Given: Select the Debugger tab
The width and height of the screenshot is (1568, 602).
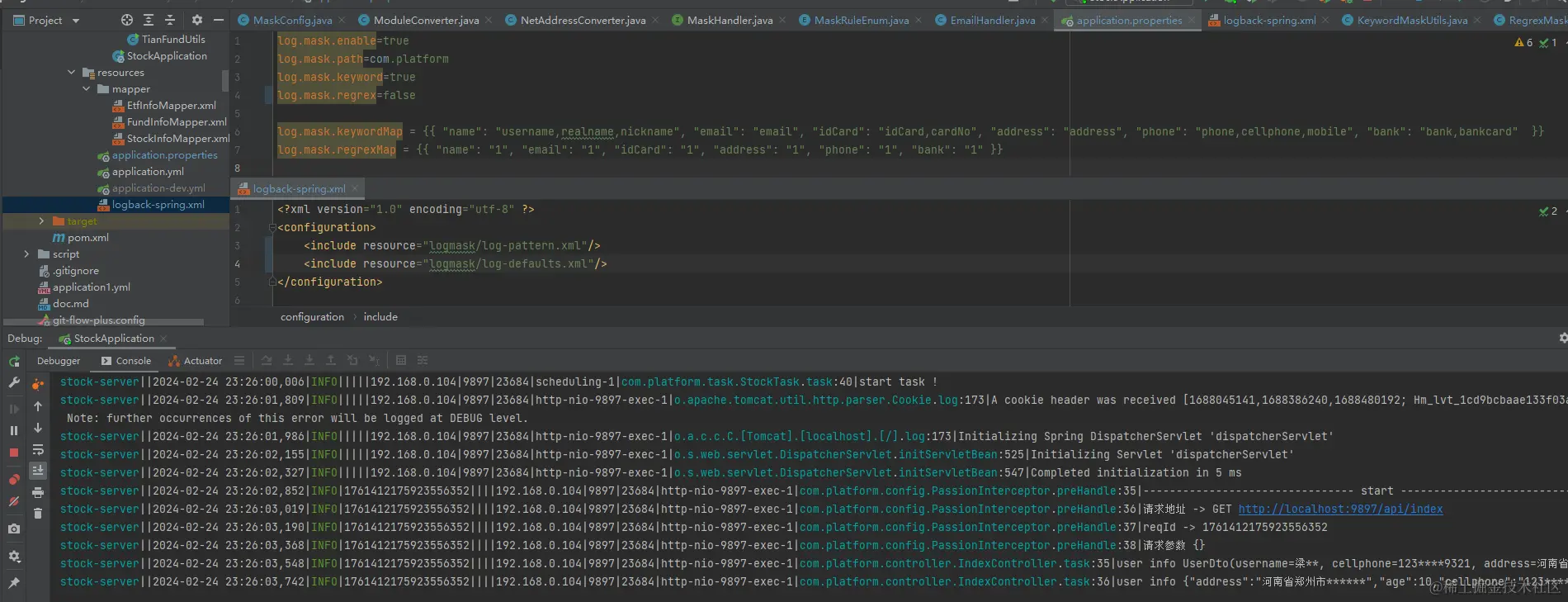Looking at the screenshot, I should click(x=59, y=361).
